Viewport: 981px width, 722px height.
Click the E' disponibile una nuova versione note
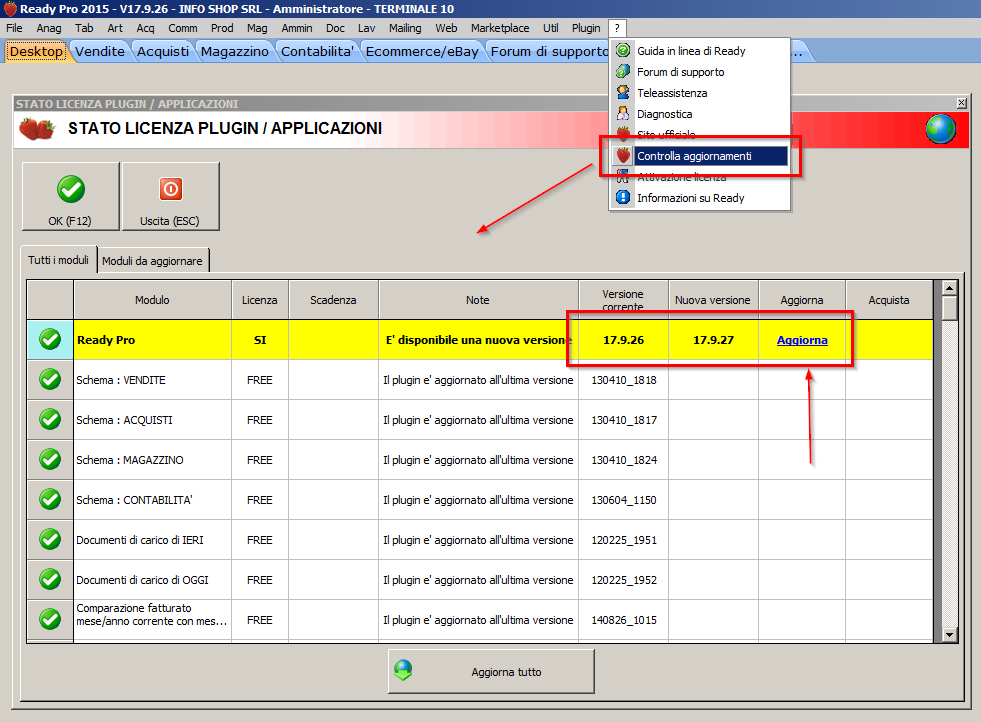coord(479,340)
